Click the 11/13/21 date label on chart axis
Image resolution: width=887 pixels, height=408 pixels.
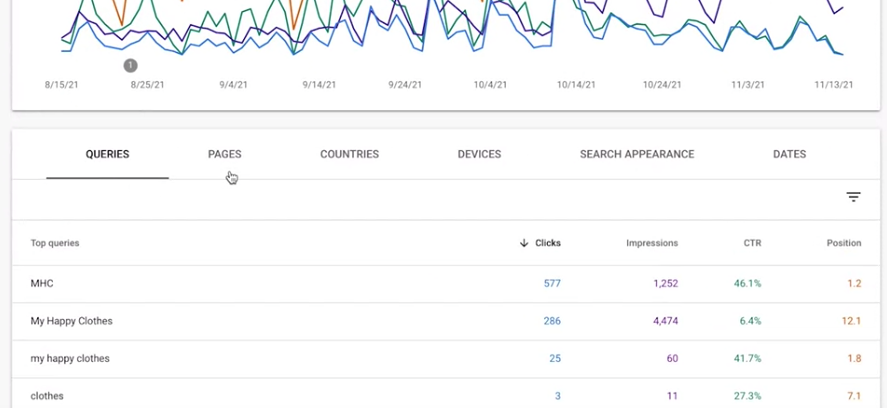point(834,85)
